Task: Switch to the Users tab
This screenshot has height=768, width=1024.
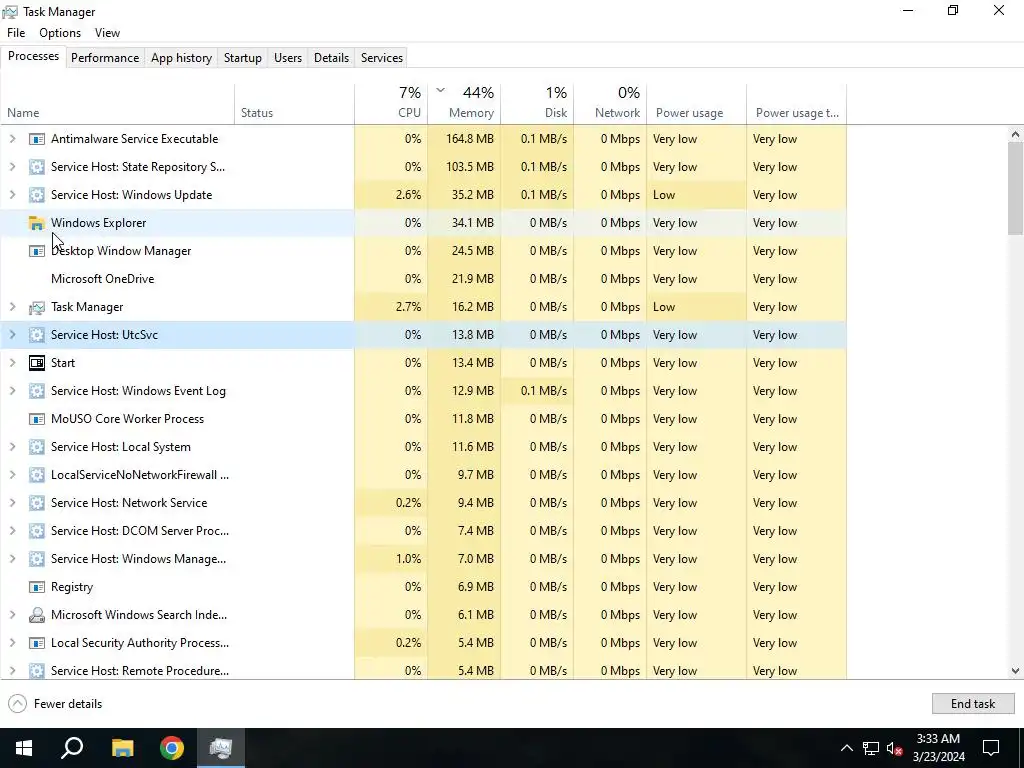Action: coord(288,57)
